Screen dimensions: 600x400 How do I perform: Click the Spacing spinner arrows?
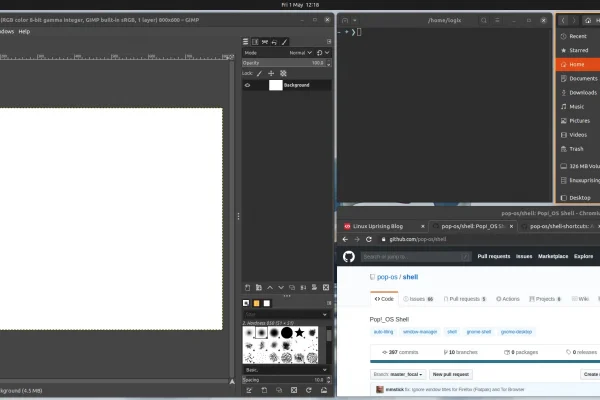coord(328,380)
